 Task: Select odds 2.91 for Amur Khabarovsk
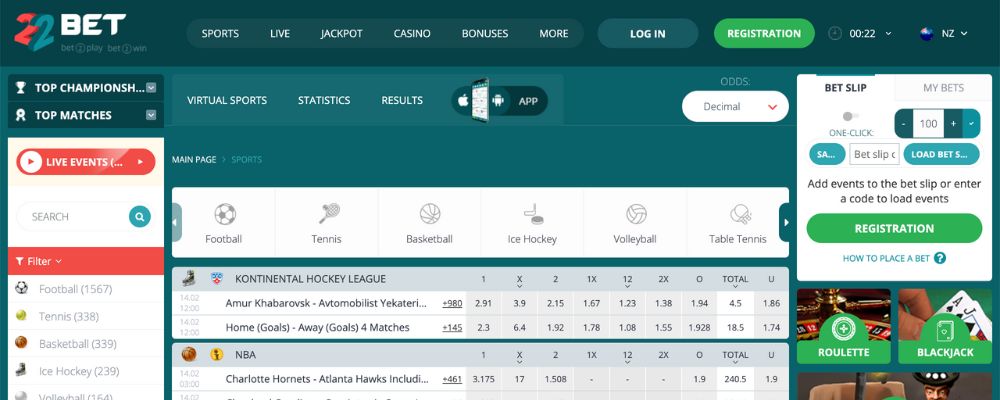pos(483,304)
